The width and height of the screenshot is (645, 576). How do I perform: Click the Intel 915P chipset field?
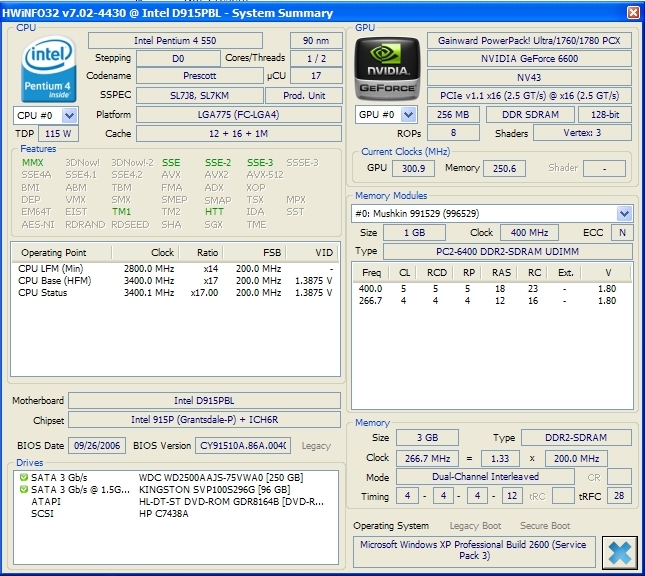click(204, 420)
